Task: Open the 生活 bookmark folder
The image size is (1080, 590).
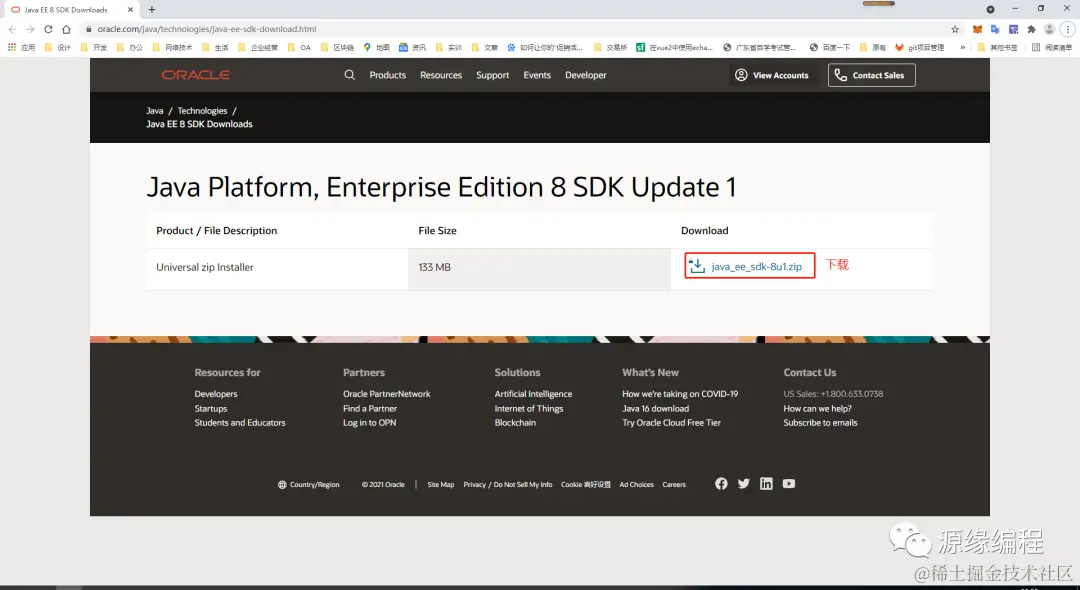Action: pyautogui.click(x=215, y=48)
